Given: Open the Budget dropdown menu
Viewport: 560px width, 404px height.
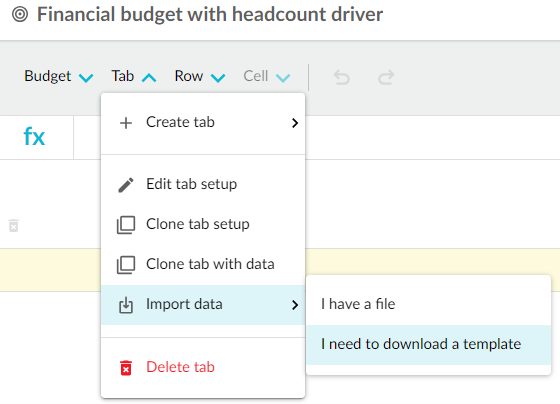Looking at the screenshot, I should [59, 76].
